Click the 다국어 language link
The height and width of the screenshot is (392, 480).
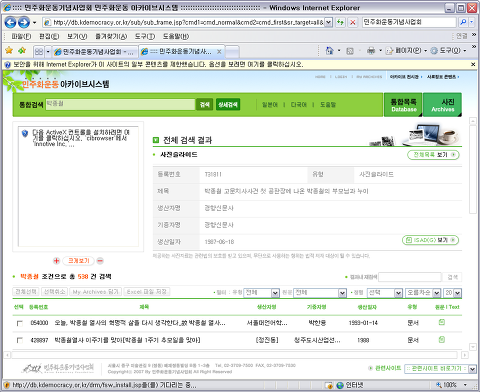(299, 105)
